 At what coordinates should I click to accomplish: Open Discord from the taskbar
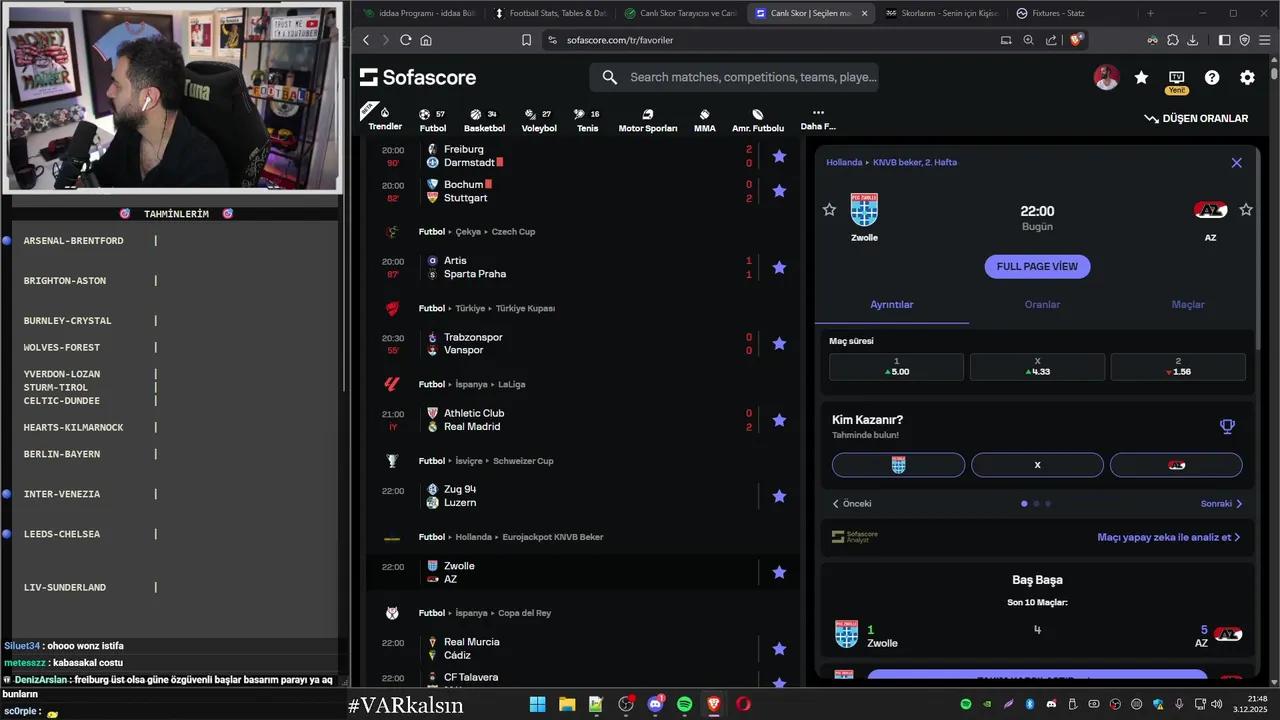click(x=655, y=704)
